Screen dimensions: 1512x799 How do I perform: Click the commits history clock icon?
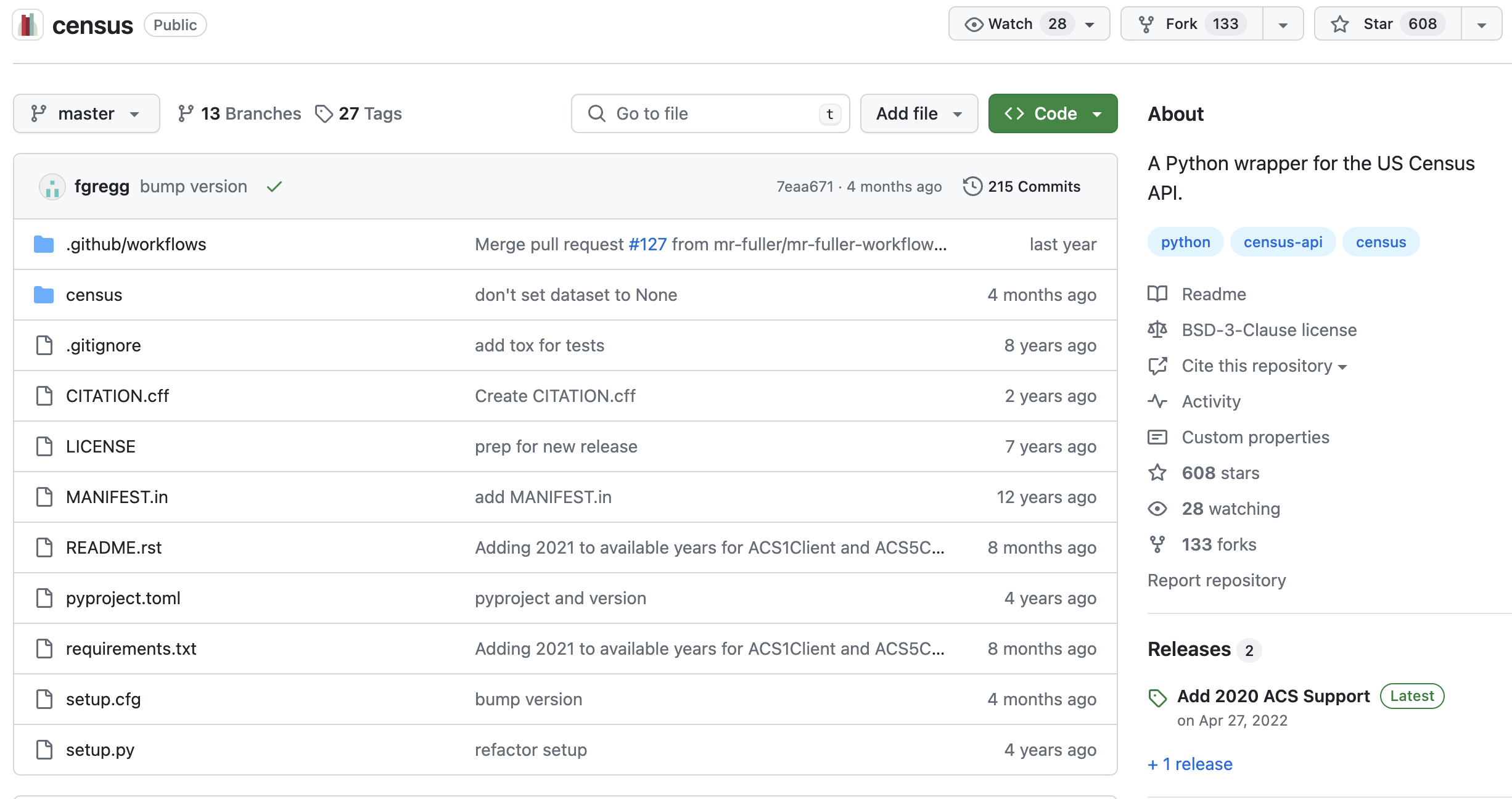(x=972, y=186)
